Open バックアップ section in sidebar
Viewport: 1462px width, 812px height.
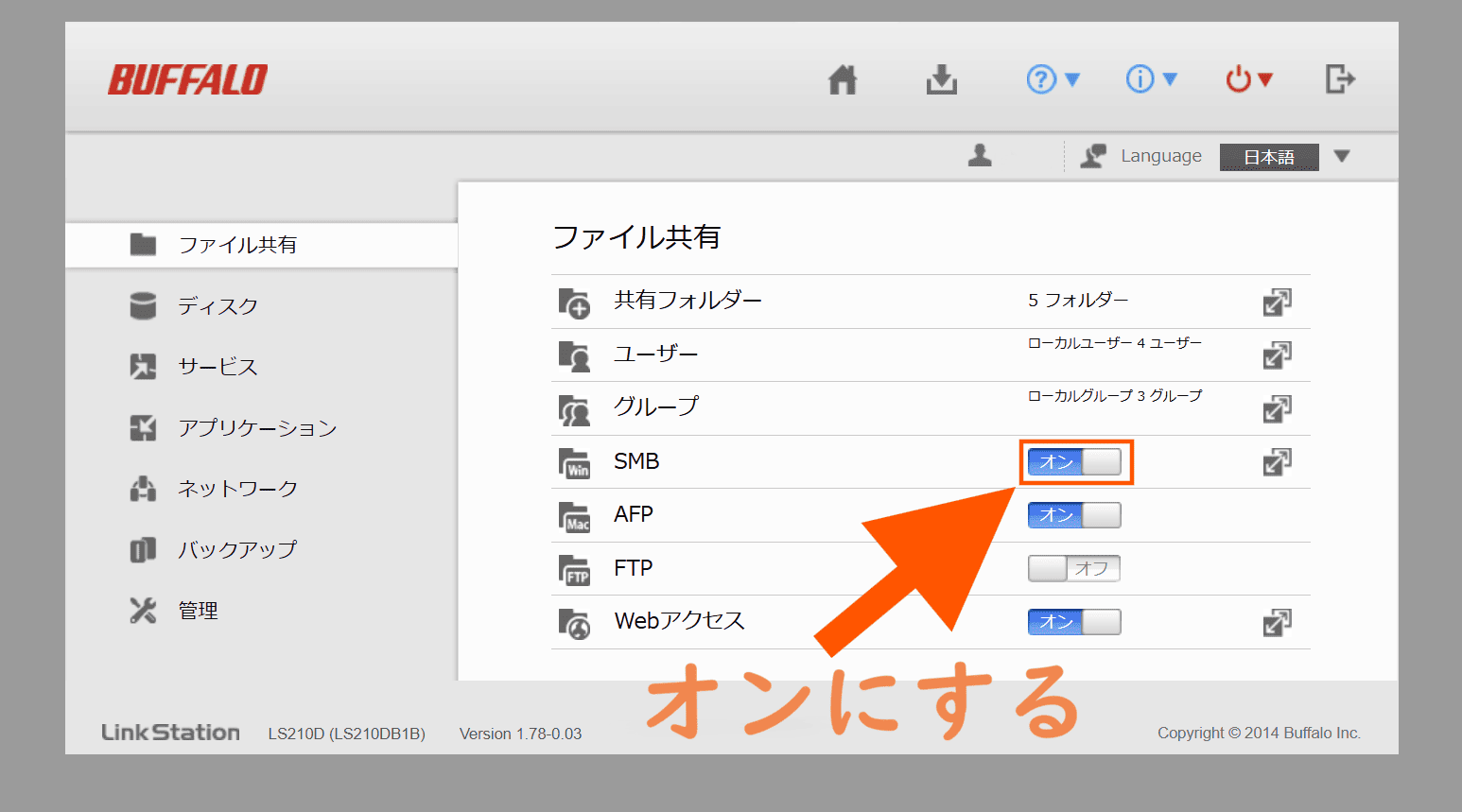pyautogui.click(x=237, y=549)
